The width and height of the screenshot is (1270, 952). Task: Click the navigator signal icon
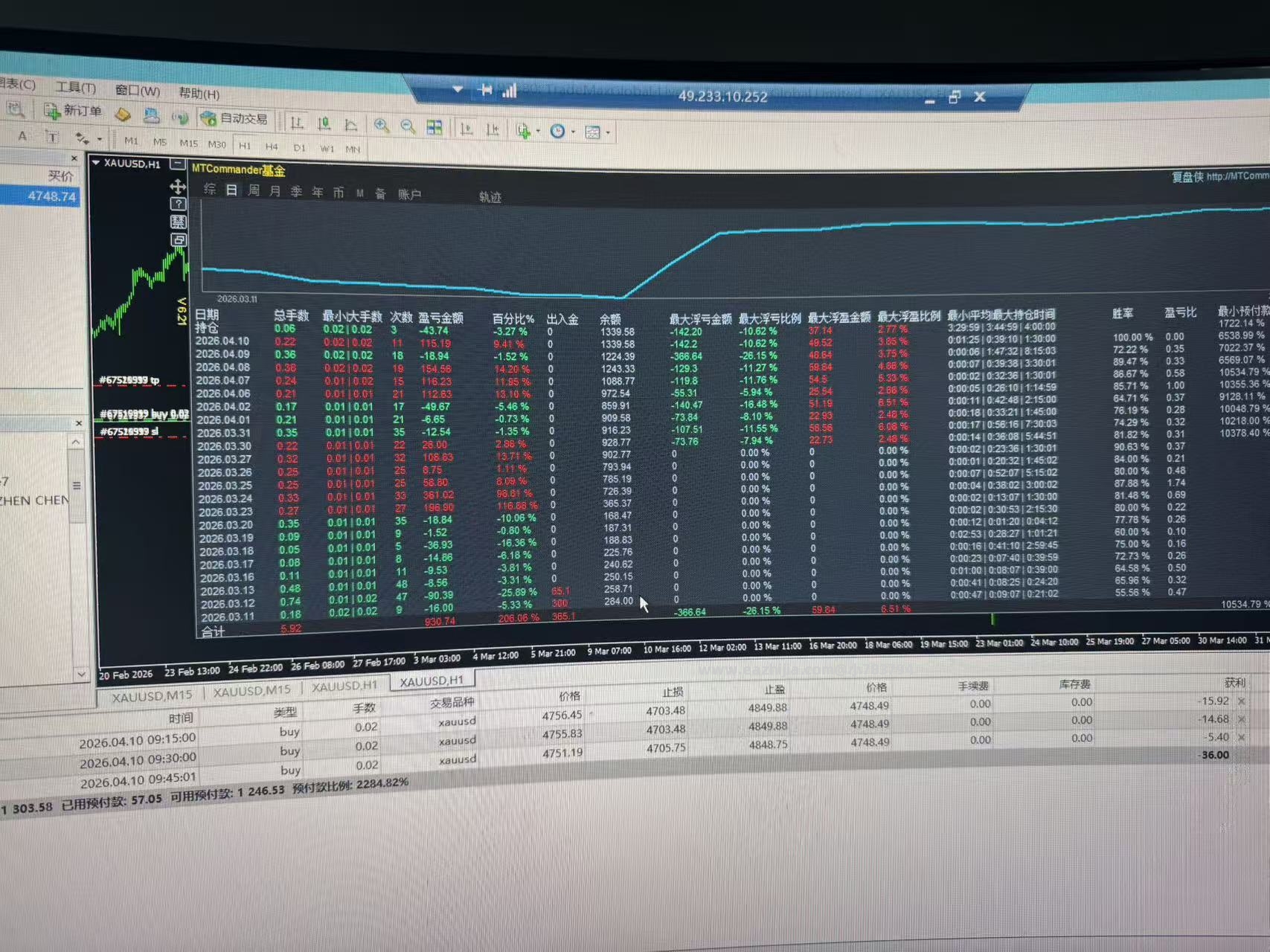coord(179,117)
